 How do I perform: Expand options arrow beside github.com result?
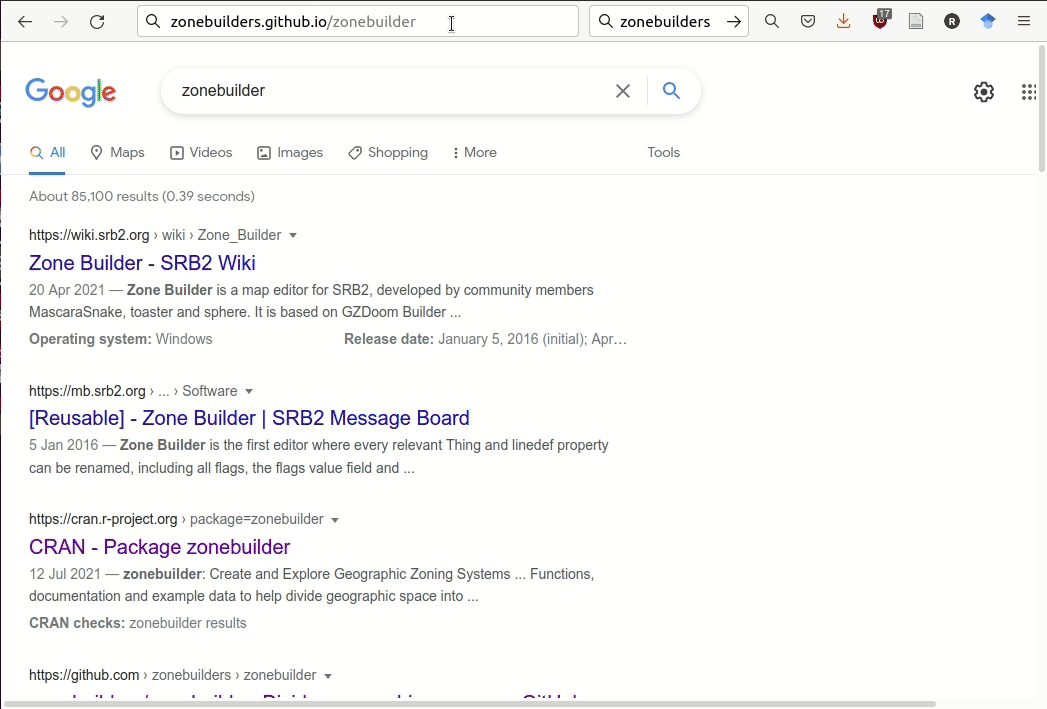(x=328, y=676)
